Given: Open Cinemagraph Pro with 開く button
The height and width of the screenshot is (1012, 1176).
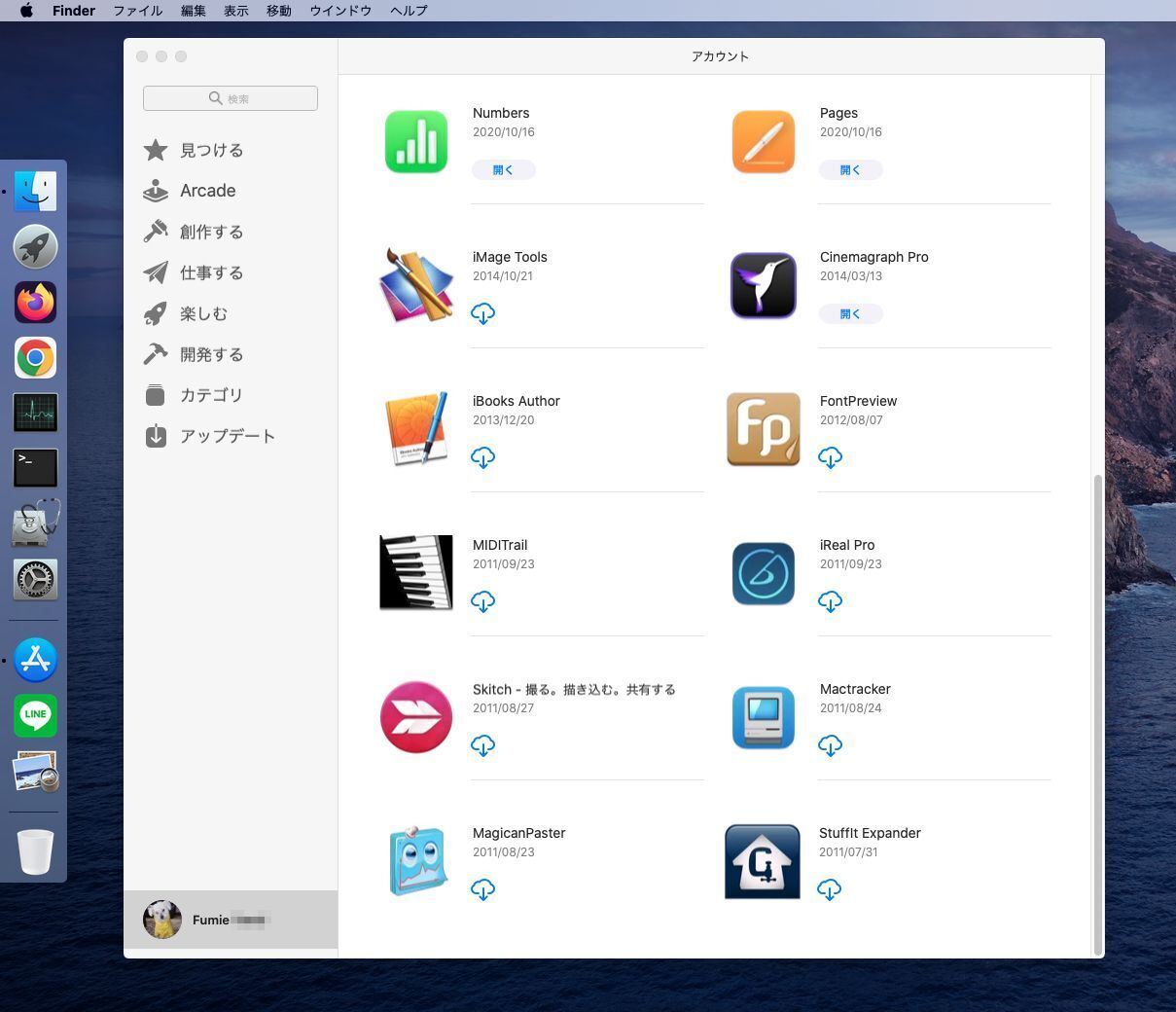Looking at the screenshot, I should click(850, 313).
